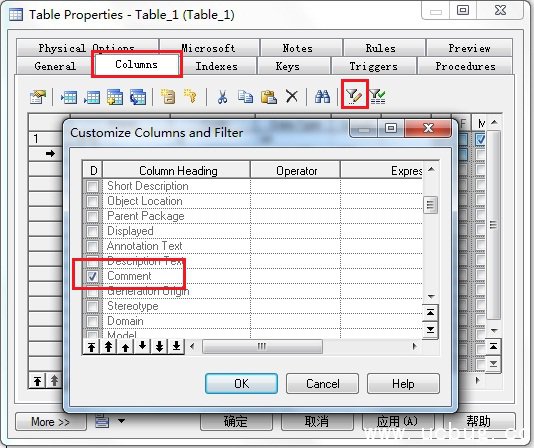This screenshot has height=448, width=534.
Task: Move row up one line in dialog
Action: click(125, 347)
